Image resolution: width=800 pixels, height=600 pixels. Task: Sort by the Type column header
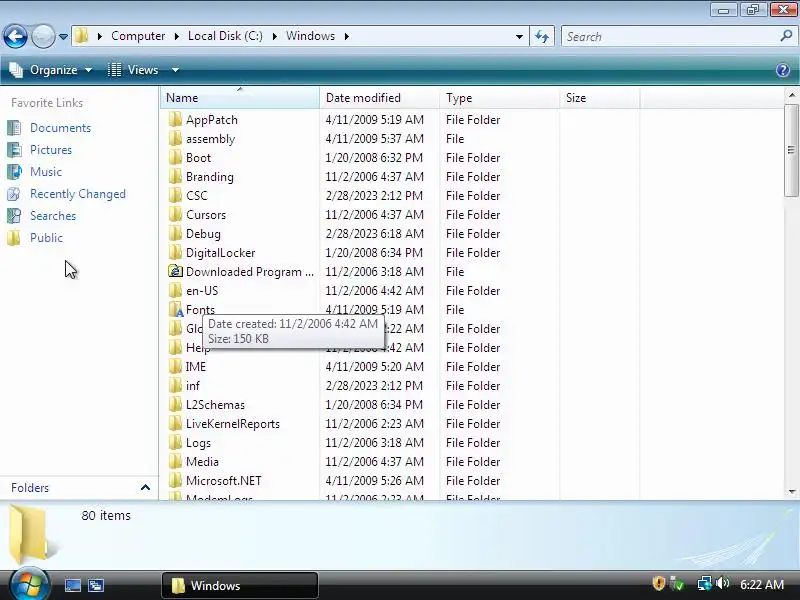[499, 97]
